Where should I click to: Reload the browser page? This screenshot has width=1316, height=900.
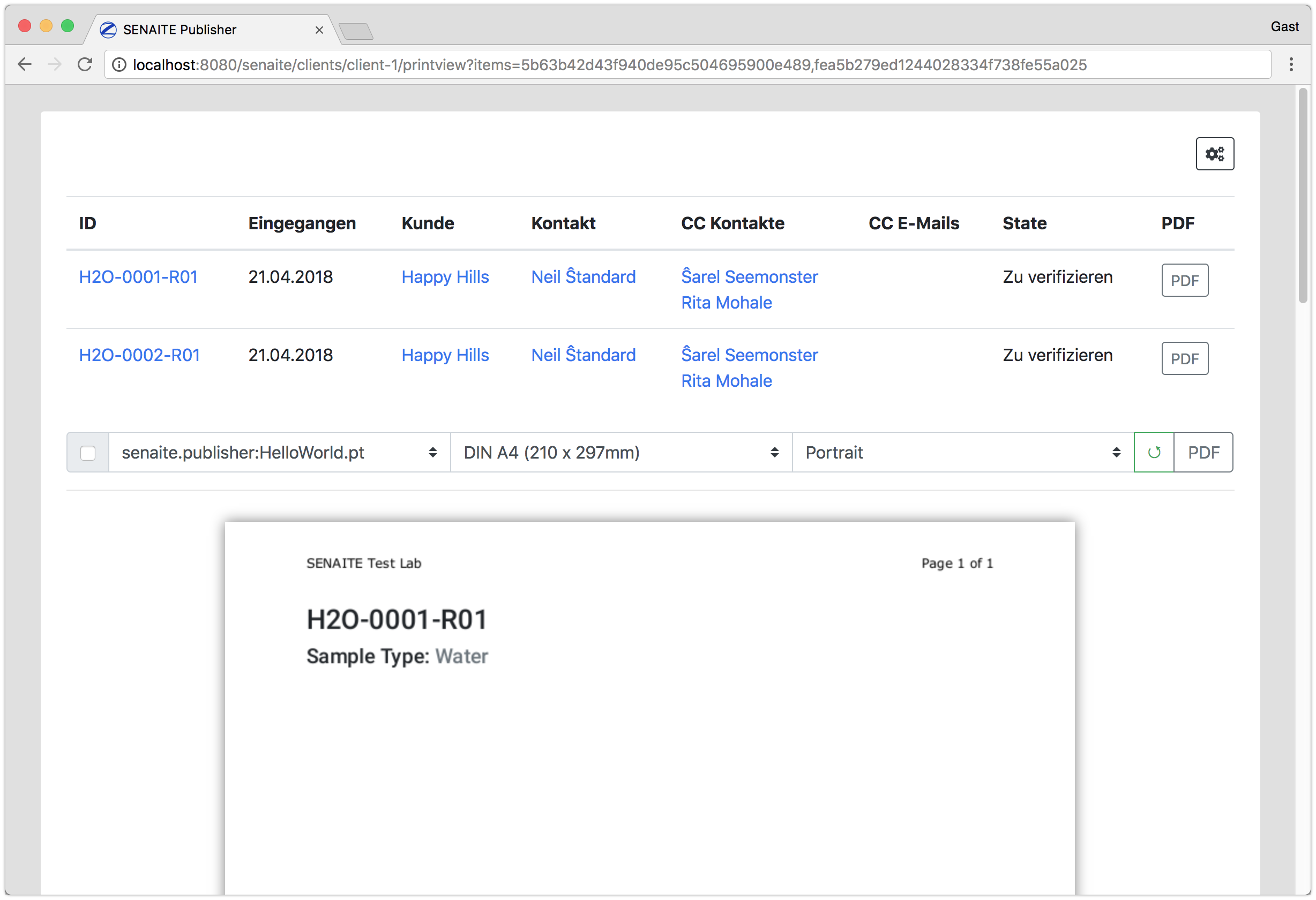pyautogui.click(x=85, y=64)
